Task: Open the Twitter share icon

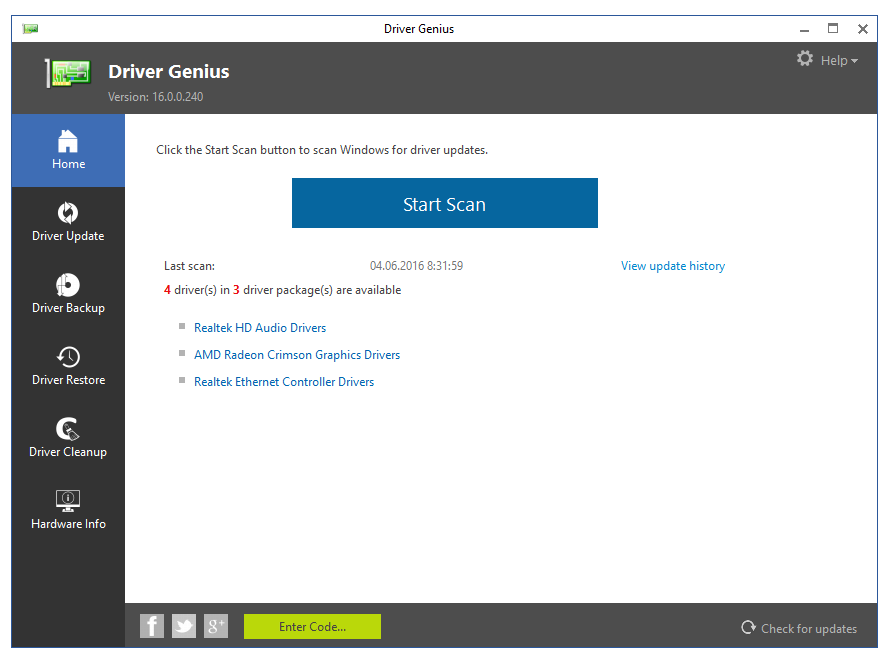Action: pyautogui.click(x=184, y=626)
